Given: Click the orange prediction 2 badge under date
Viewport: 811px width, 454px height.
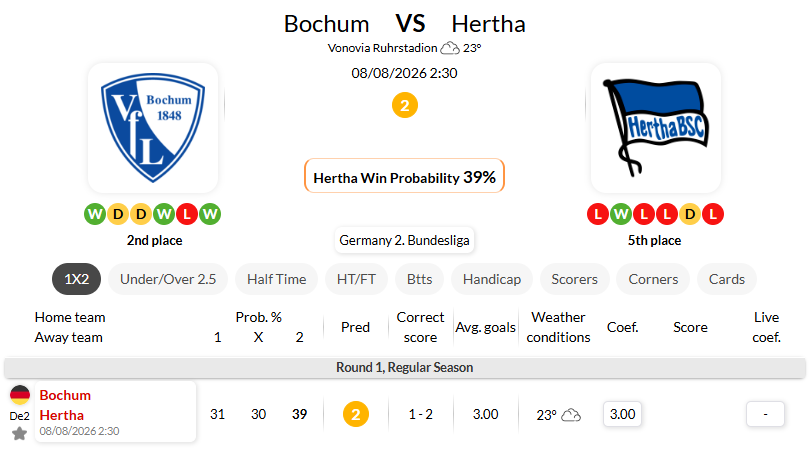Looking at the screenshot, I should click(404, 105).
